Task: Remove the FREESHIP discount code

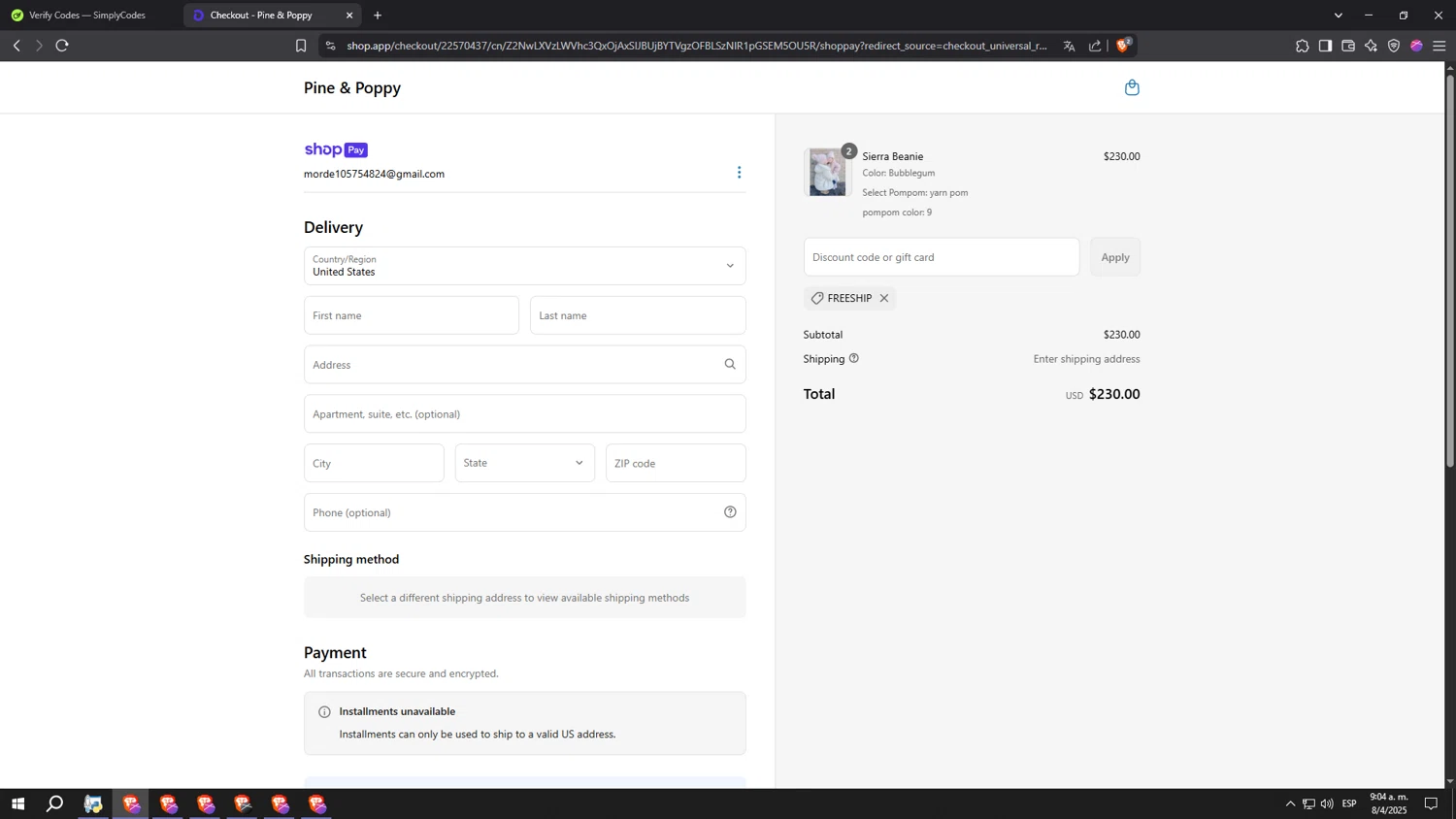Action: click(884, 298)
